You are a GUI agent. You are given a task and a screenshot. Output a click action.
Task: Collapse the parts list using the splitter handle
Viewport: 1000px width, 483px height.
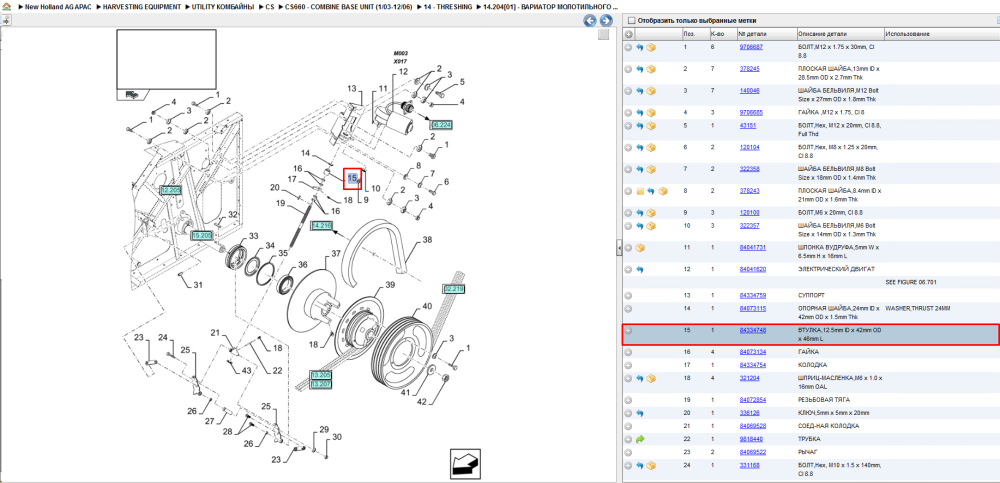(x=619, y=248)
